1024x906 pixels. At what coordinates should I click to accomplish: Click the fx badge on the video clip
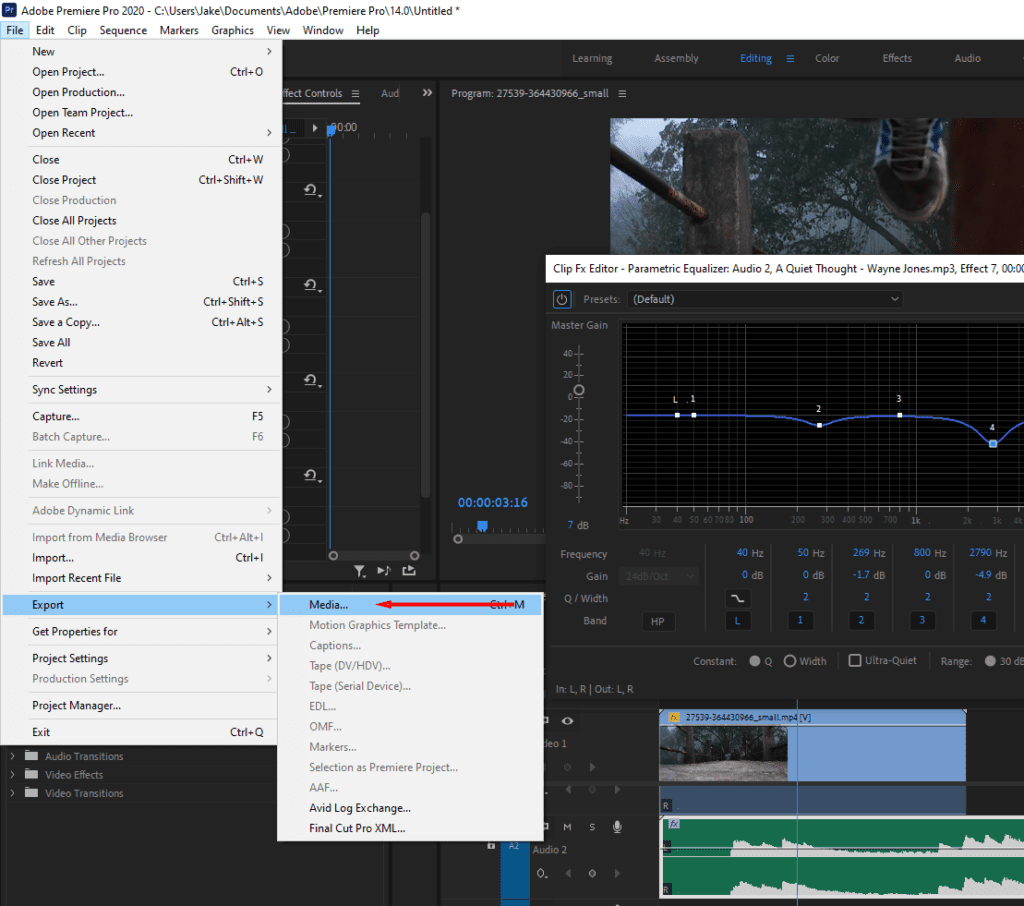point(673,717)
